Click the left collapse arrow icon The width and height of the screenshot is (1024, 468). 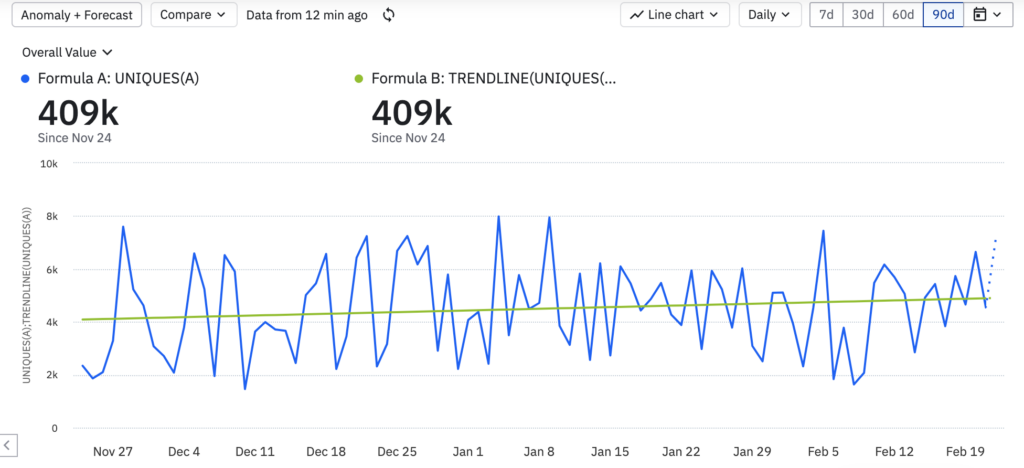[x=8, y=444]
